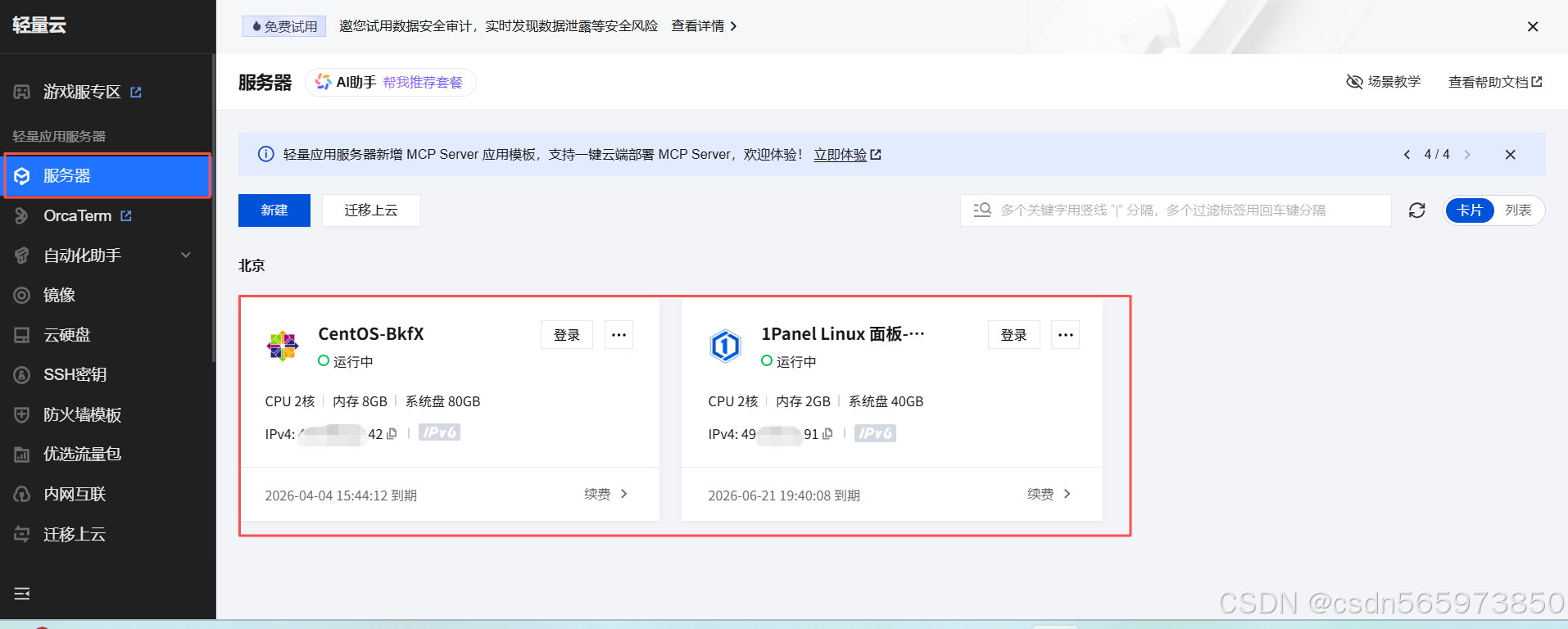The width and height of the screenshot is (1568, 629).
Task: Click the 镜像 disc icon
Action: pyautogui.click(x=22, y=295)
